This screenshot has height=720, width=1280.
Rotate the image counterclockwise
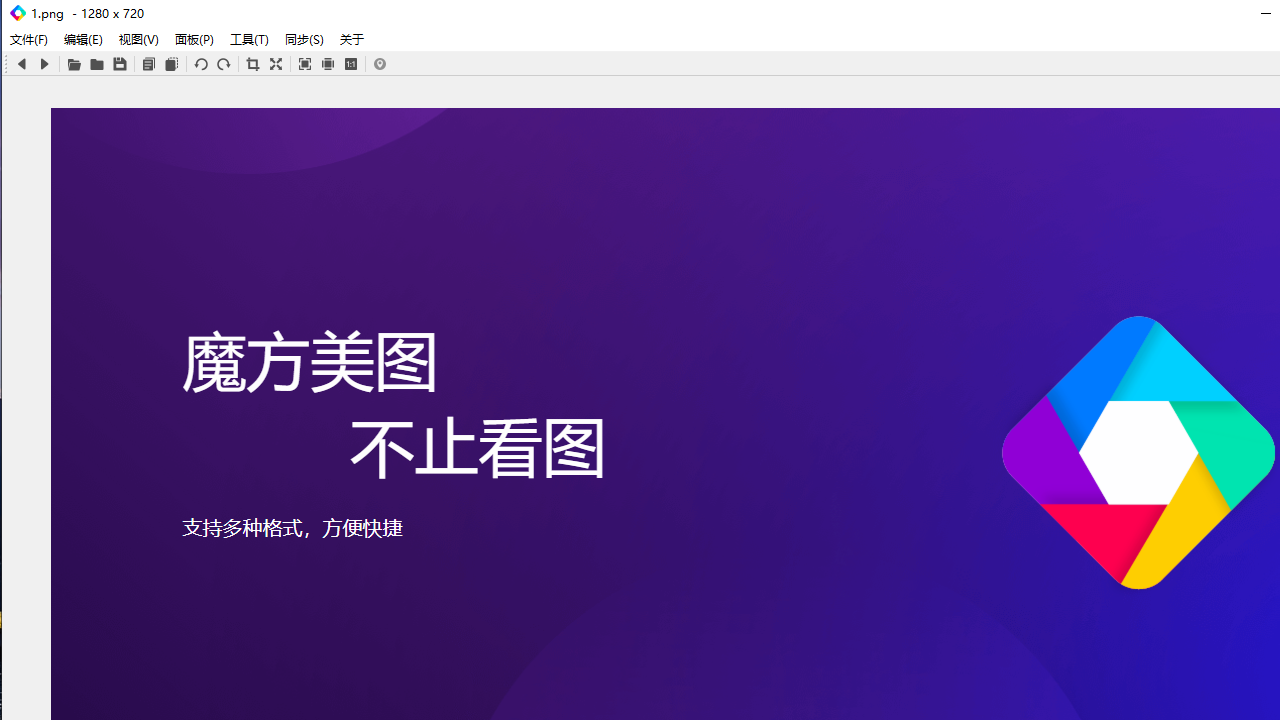tap(201, 64)
